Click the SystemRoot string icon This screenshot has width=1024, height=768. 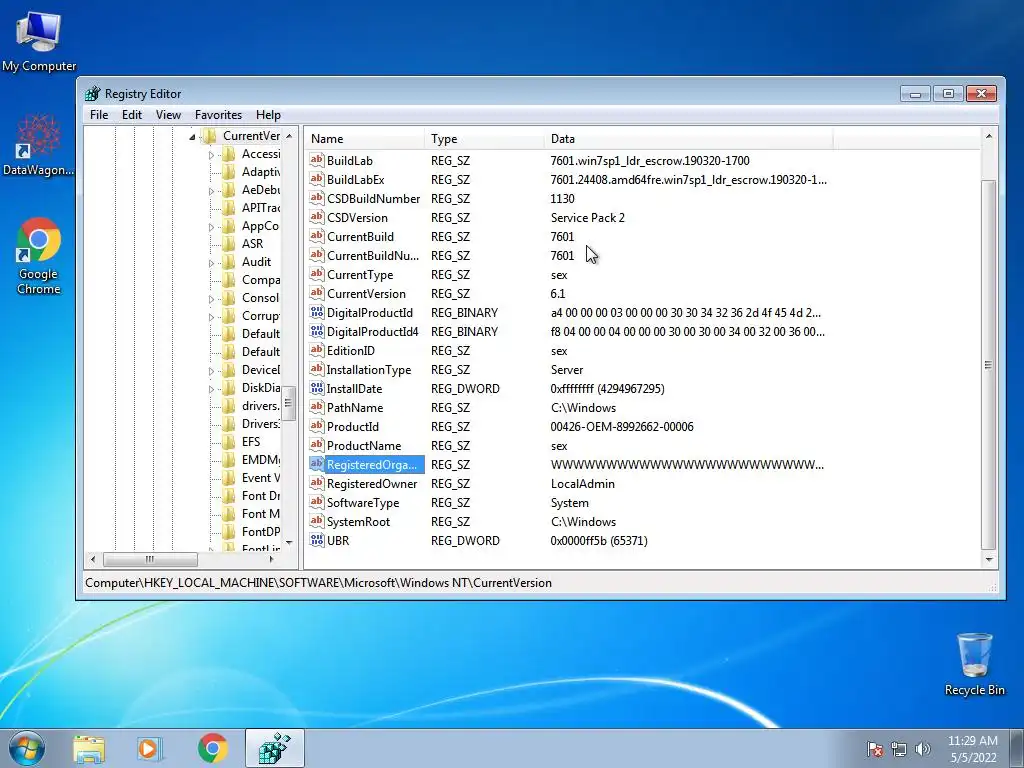(x=317, y=521)
